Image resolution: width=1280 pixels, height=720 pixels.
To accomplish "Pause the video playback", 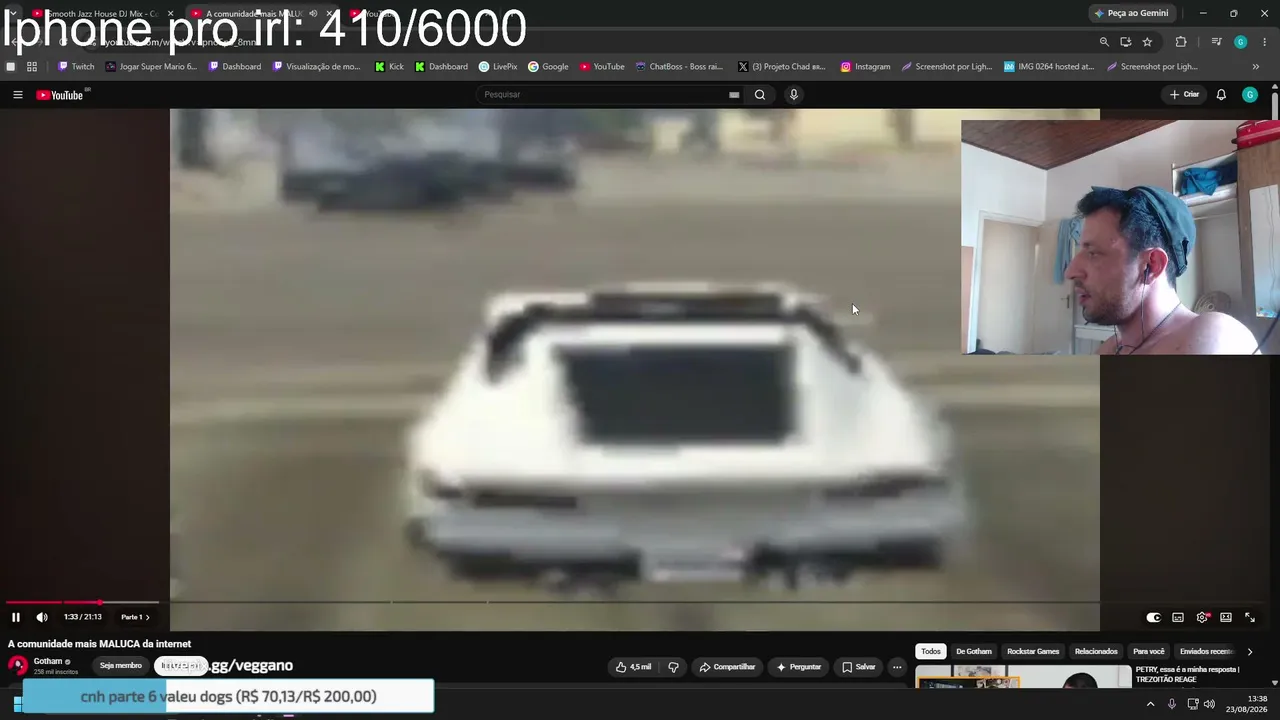I will tap(16, 617).
